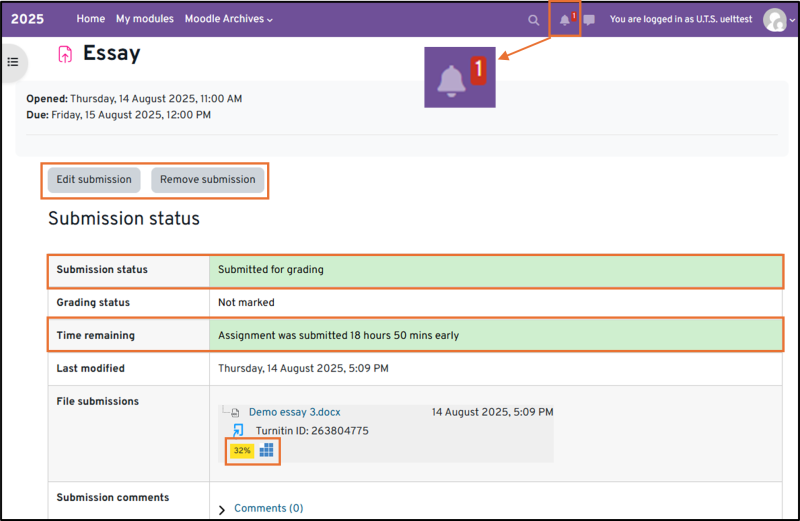Open the user menu dropdown arrow
This screenshot has height=521, width=800.
(x=791, y=20)
